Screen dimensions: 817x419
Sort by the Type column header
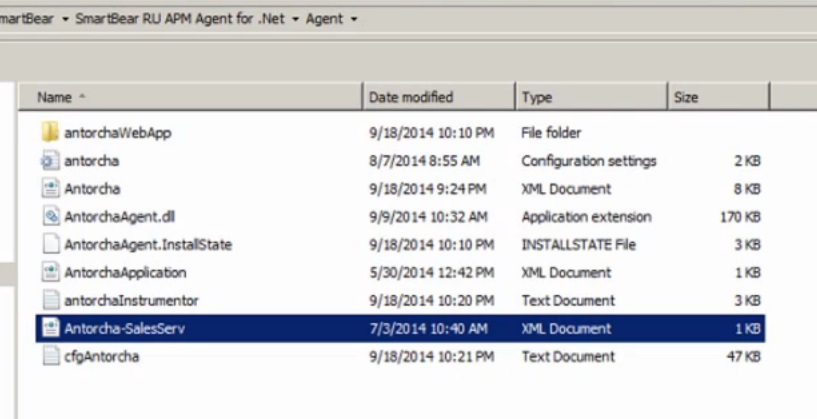(x=591, y=97)
